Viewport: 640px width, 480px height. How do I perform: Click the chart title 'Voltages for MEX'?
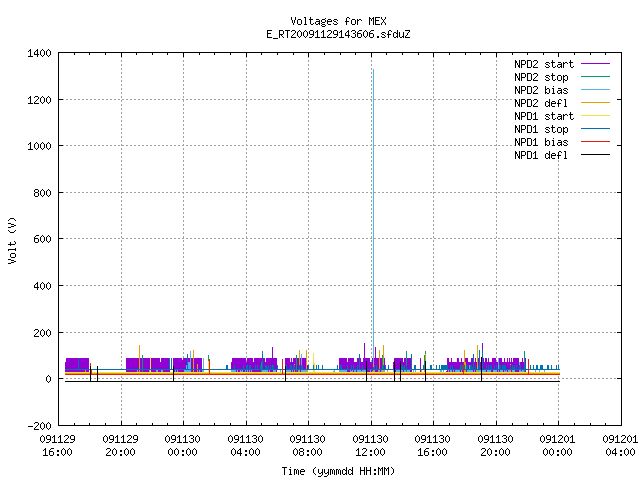tap(338, 21)
